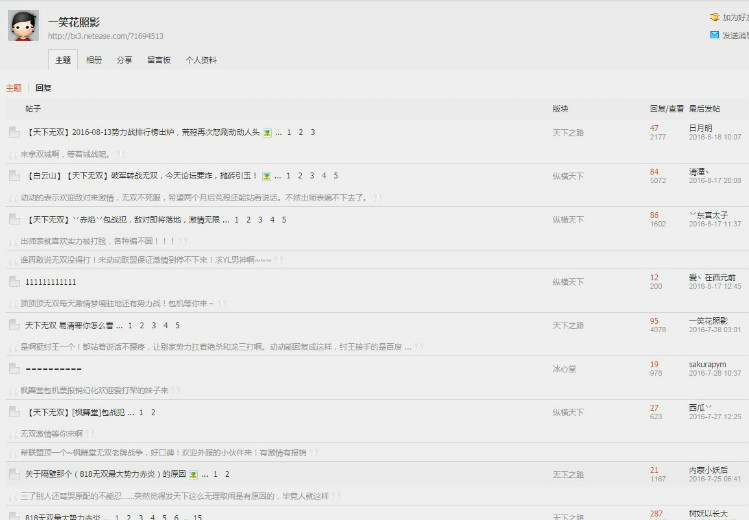This screenshot has height=520, width=749.
Task: Open the 留言板 tab
Action: coord(159,60)
